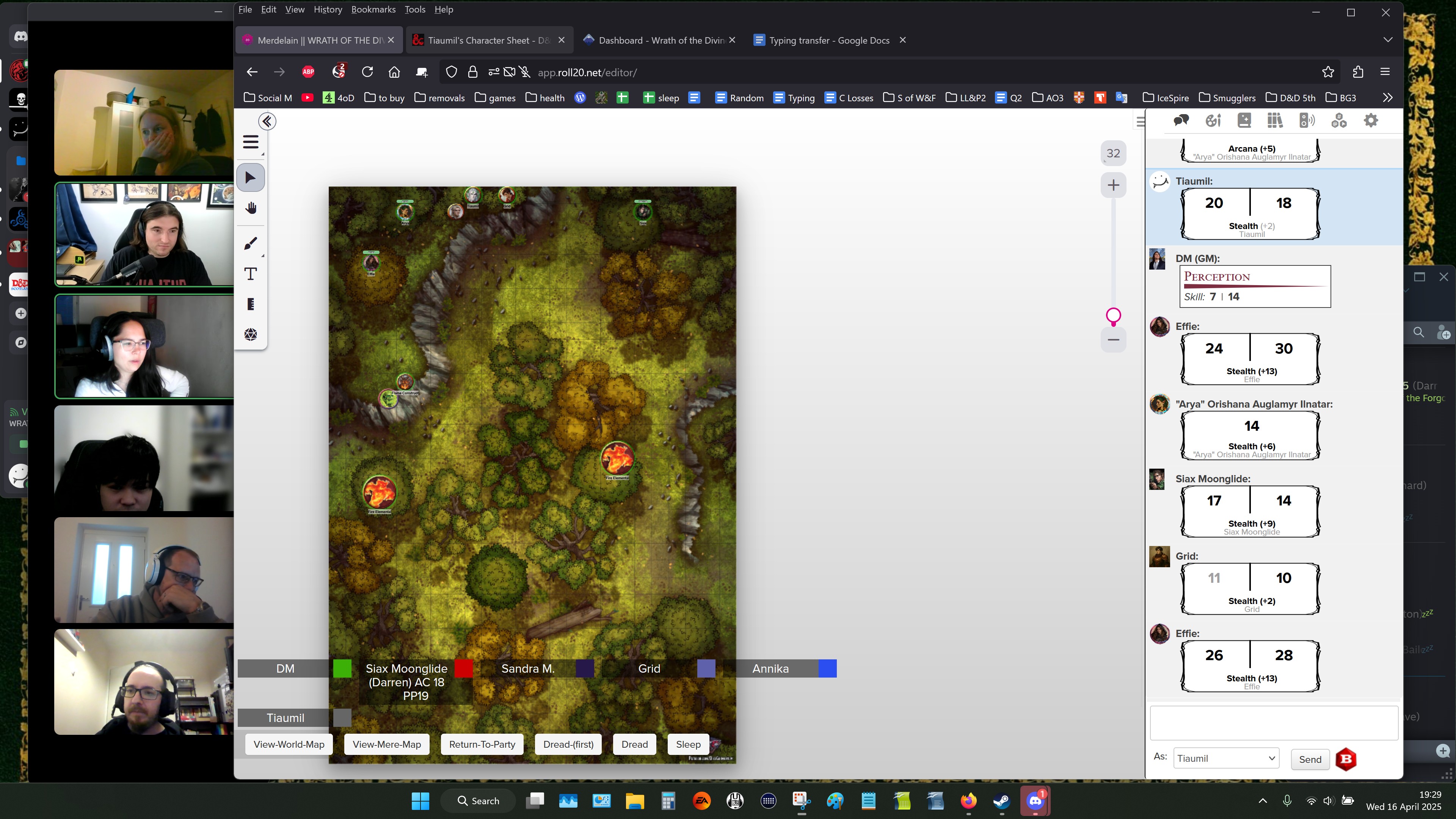Open the list all tabs dropdown
This screenshot has width=1456, height=819.
coord(1388,40)
